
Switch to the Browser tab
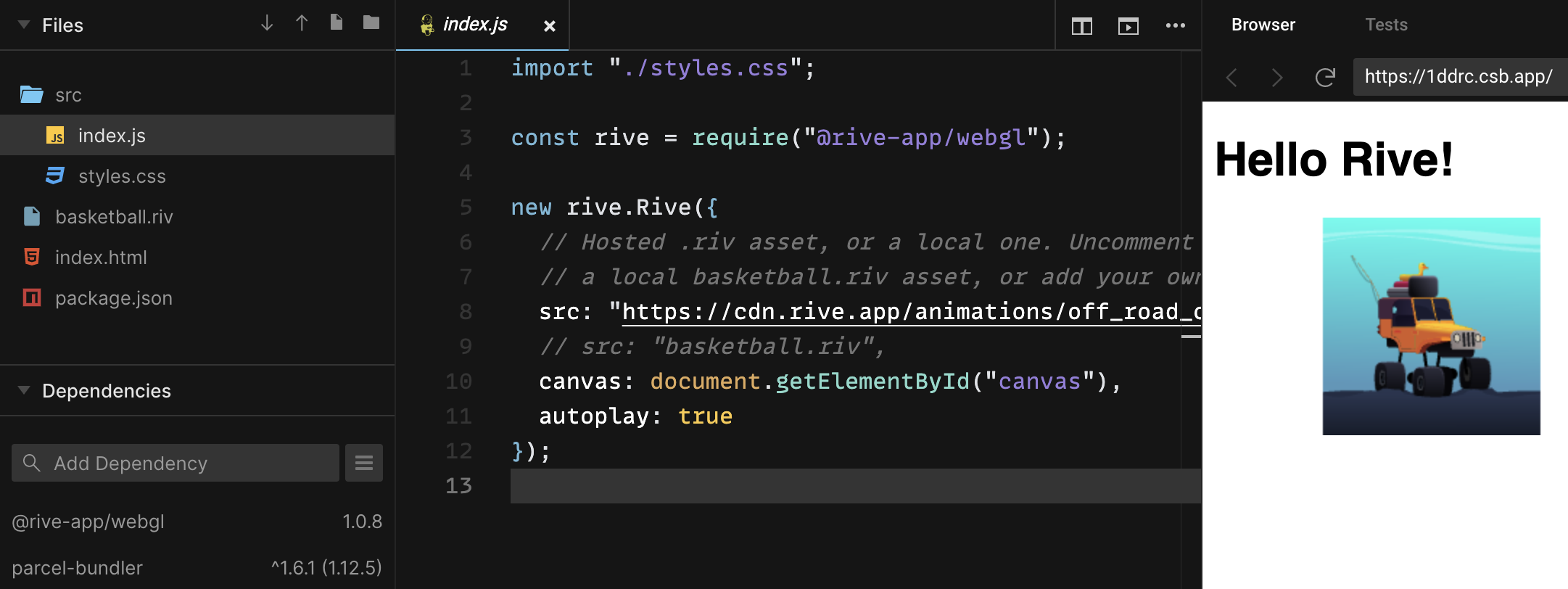tap(1263, 25)
